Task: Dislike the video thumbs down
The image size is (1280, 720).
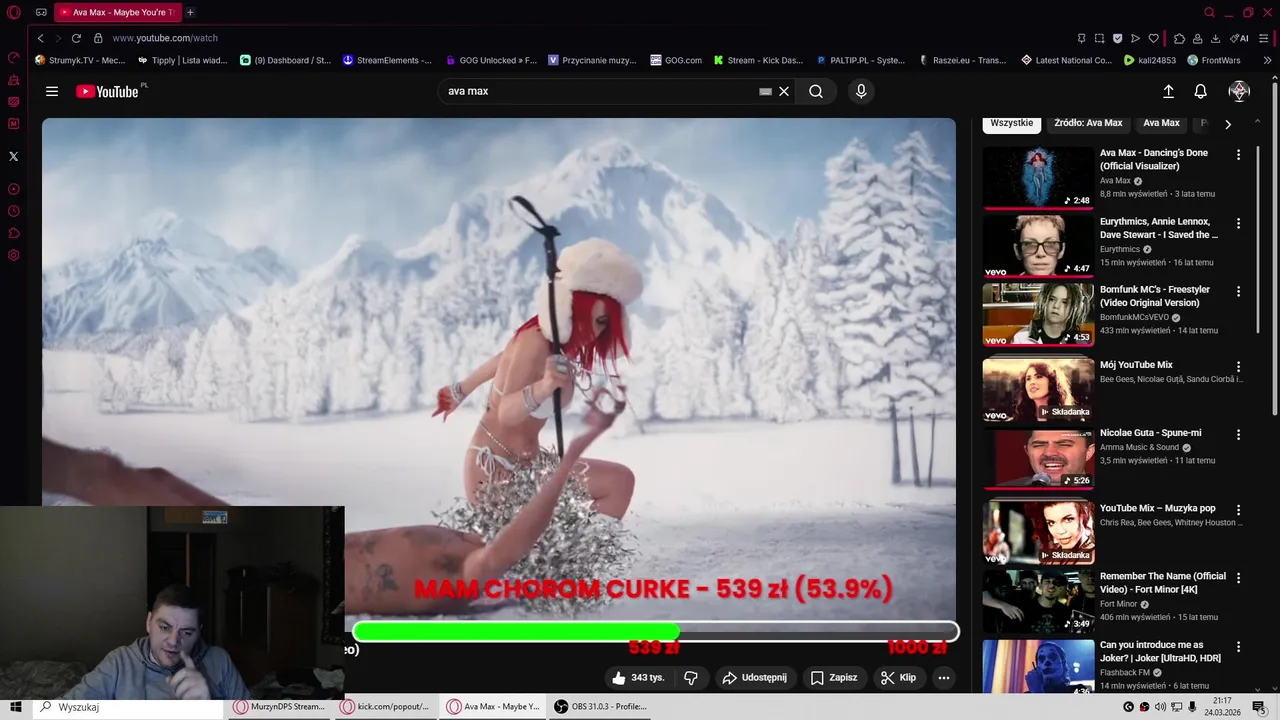Action: pos(691,678)
